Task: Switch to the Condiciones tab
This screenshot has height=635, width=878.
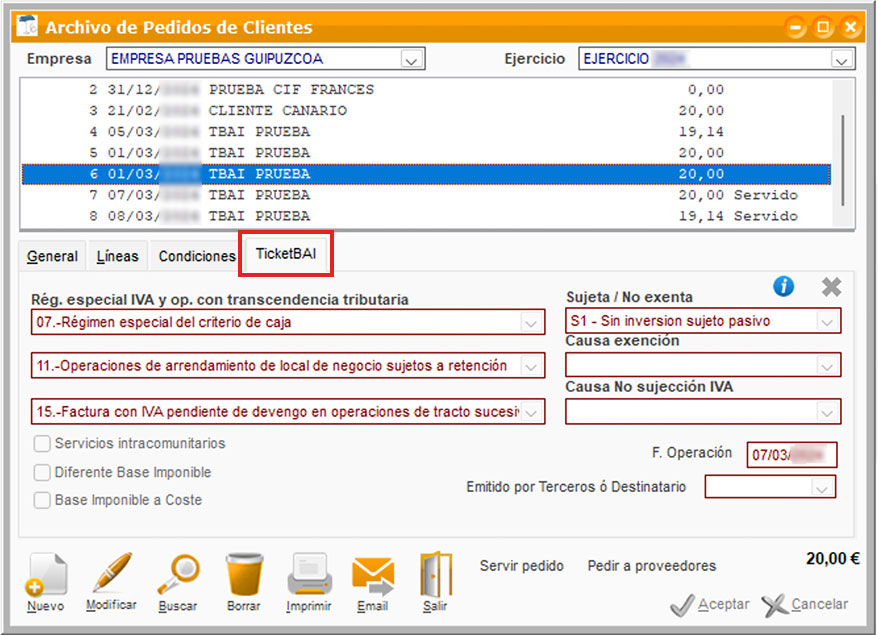Action: (x=197, y=256)
